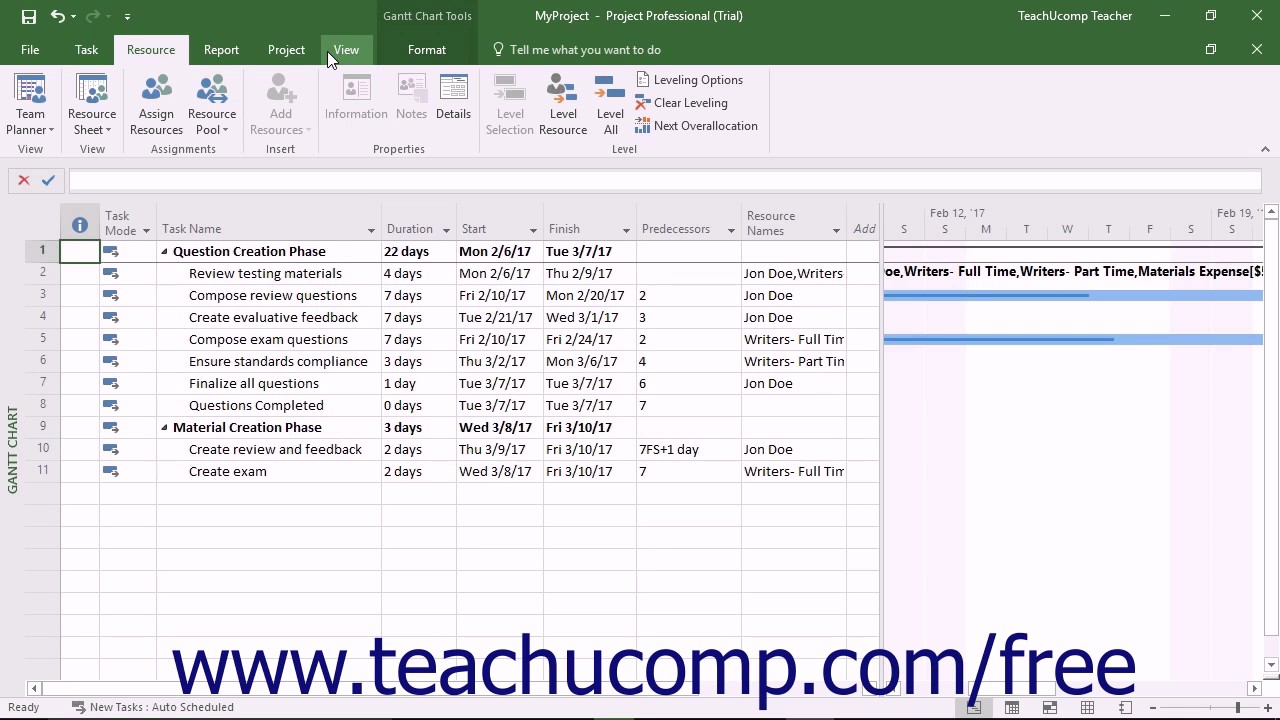The width and height of the screenshot is (1280, 720).
Task: Select the Ensure standards compliance task cell
Action: tap(268, 362)
